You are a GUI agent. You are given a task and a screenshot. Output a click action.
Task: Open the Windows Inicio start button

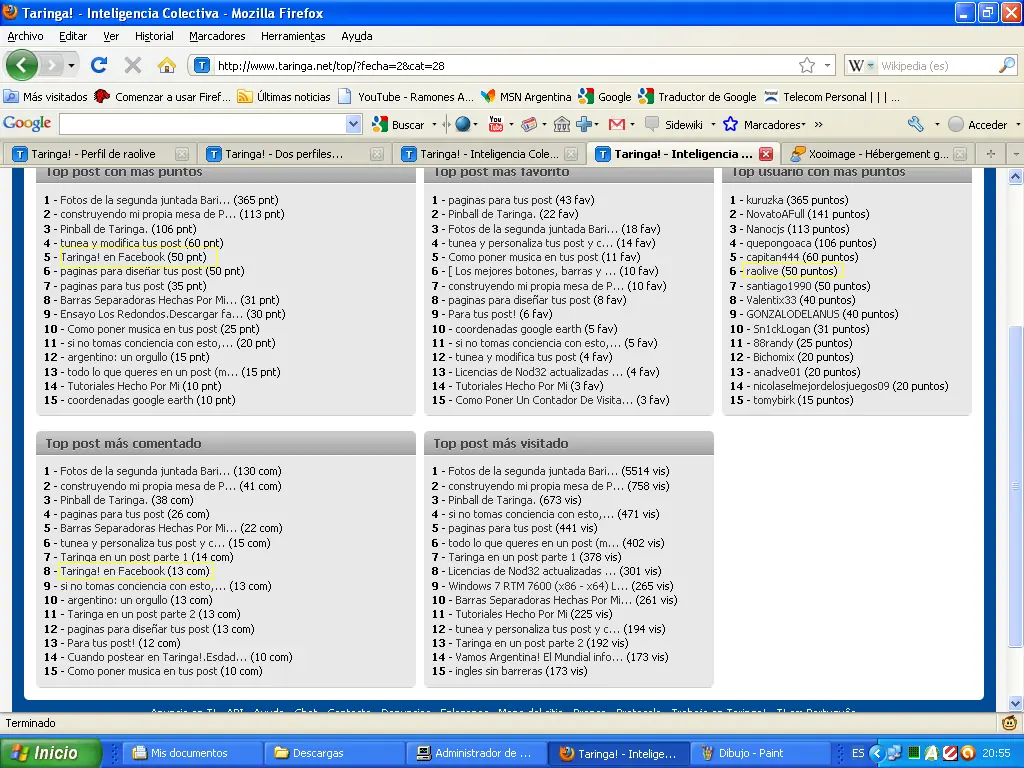51,753
